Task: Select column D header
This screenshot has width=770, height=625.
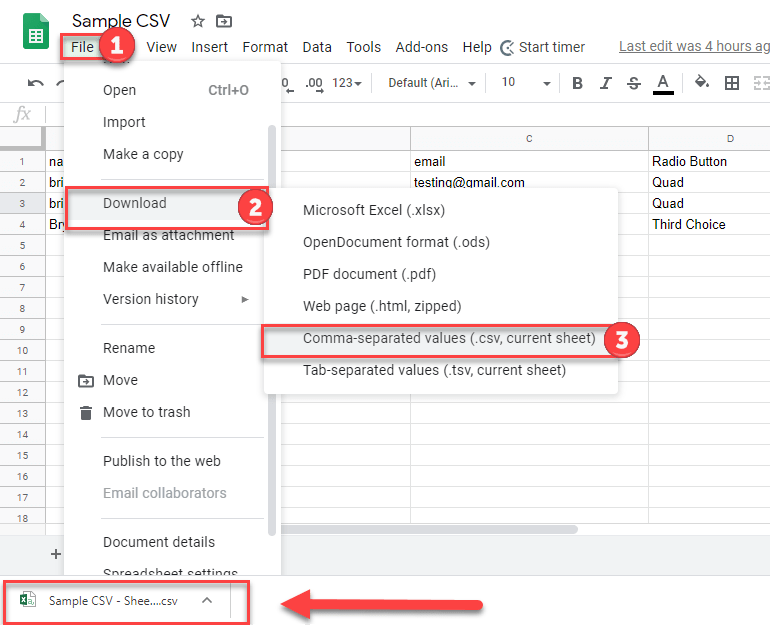Action: pos(709,138)
